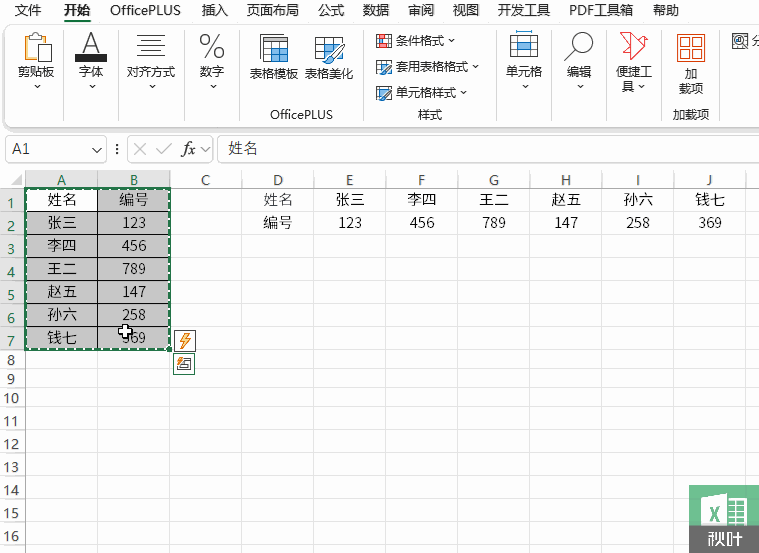Open the add-ins (加载项) icon

pyautogui.click(x=691, y=50)
